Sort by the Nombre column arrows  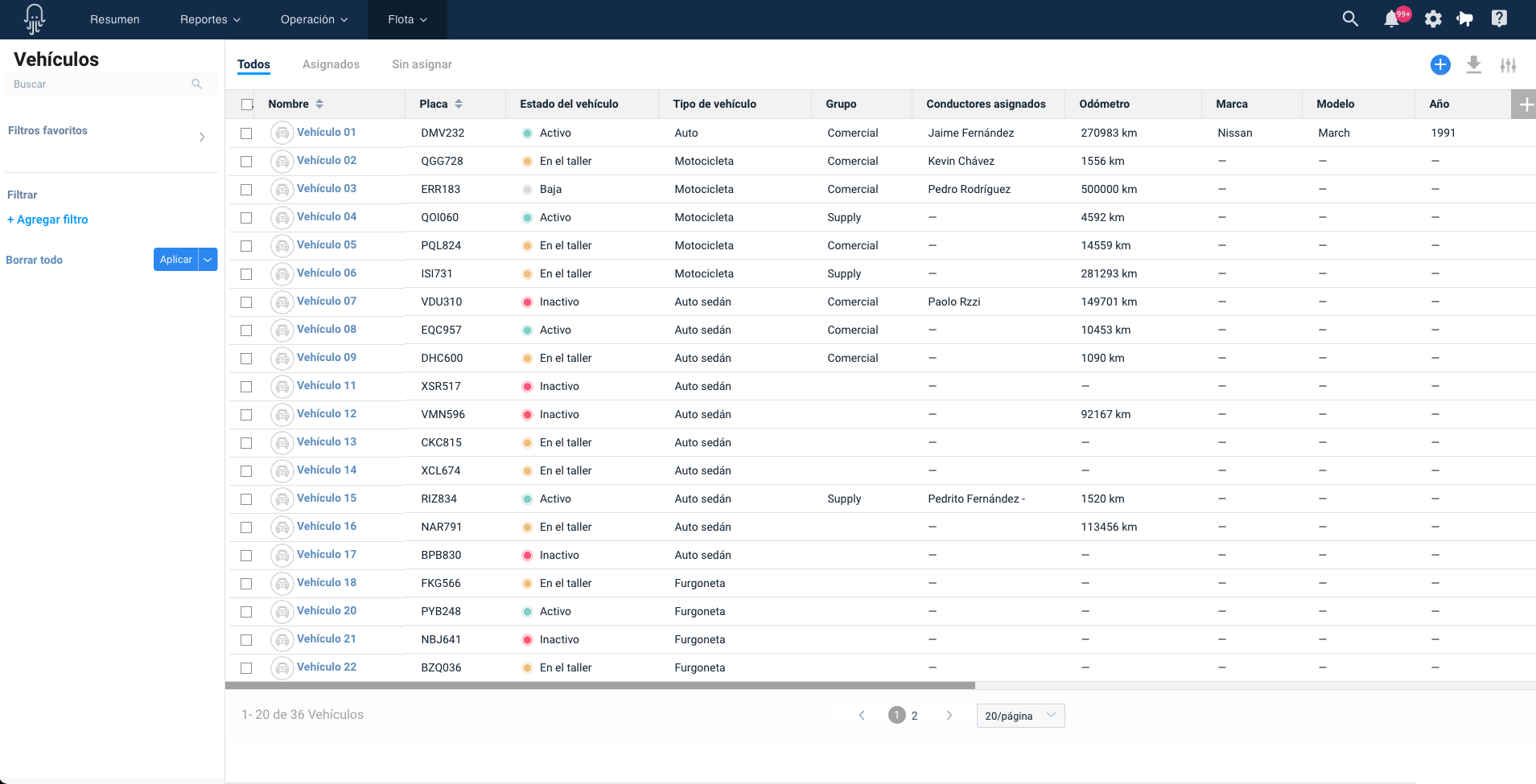[x=319, y=104]
